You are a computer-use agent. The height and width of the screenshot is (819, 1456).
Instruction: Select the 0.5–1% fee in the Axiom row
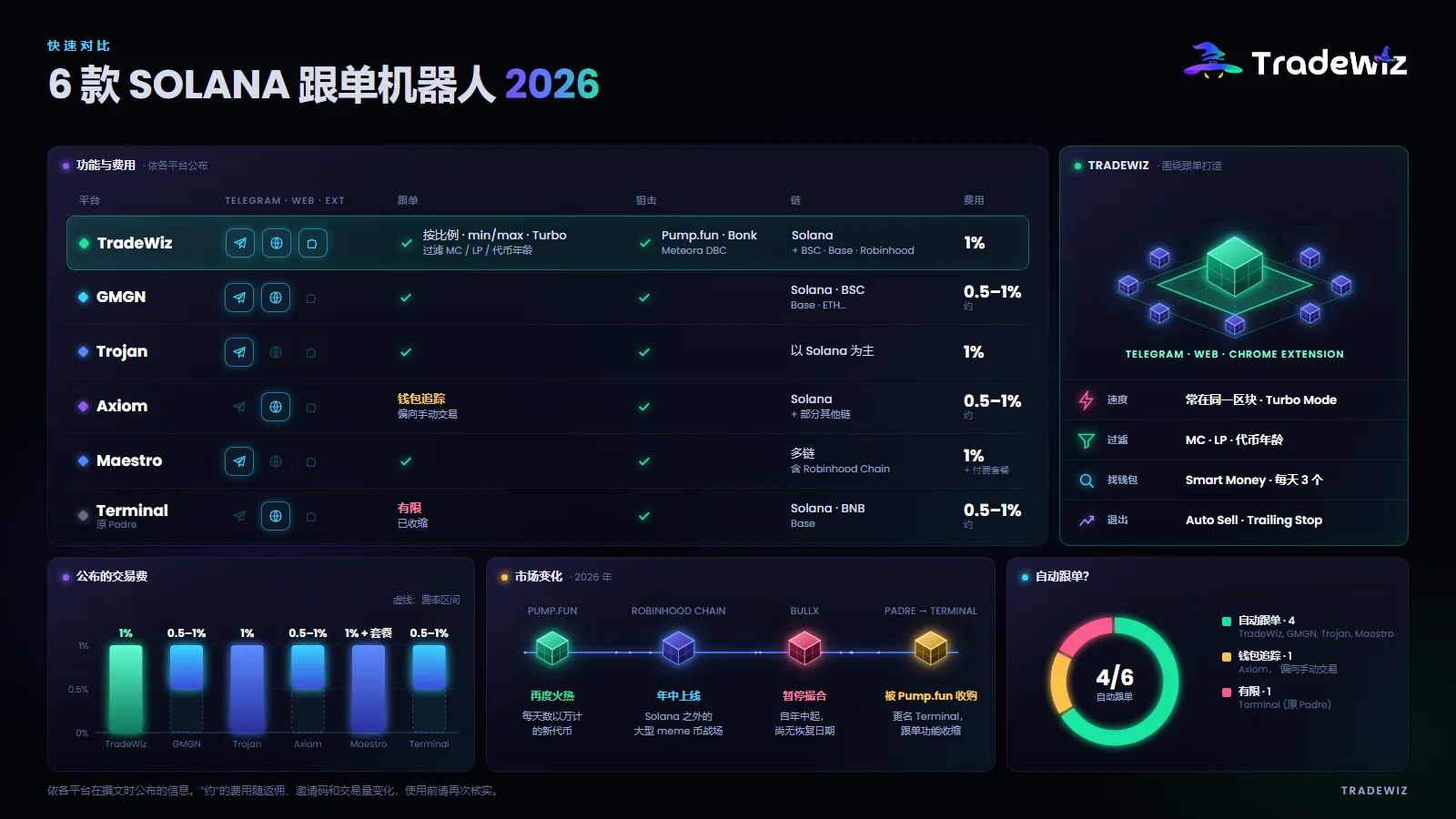coord(992,401)
